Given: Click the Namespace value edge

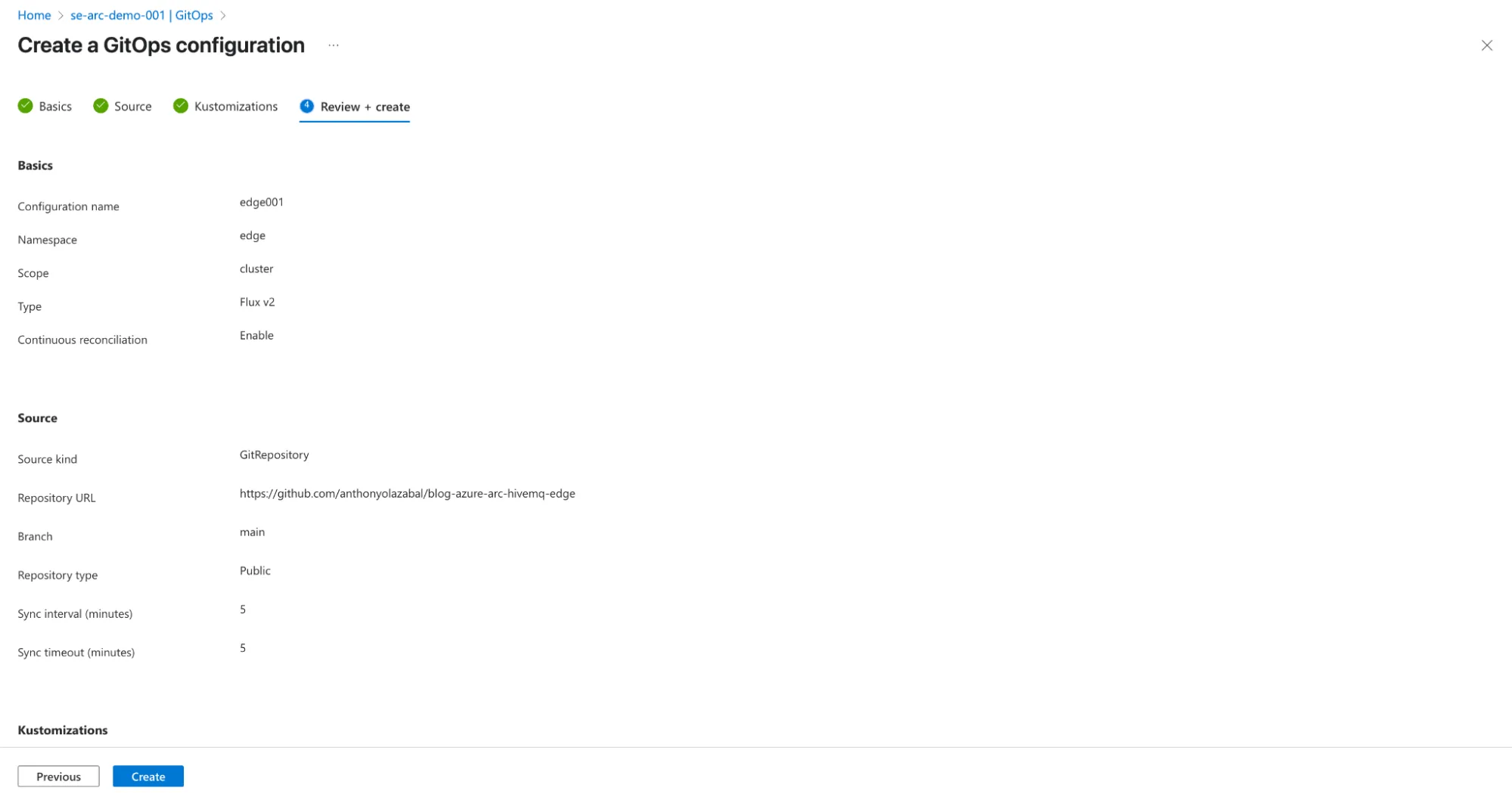Looking at the screenshot, I should (x=253, y=235).
